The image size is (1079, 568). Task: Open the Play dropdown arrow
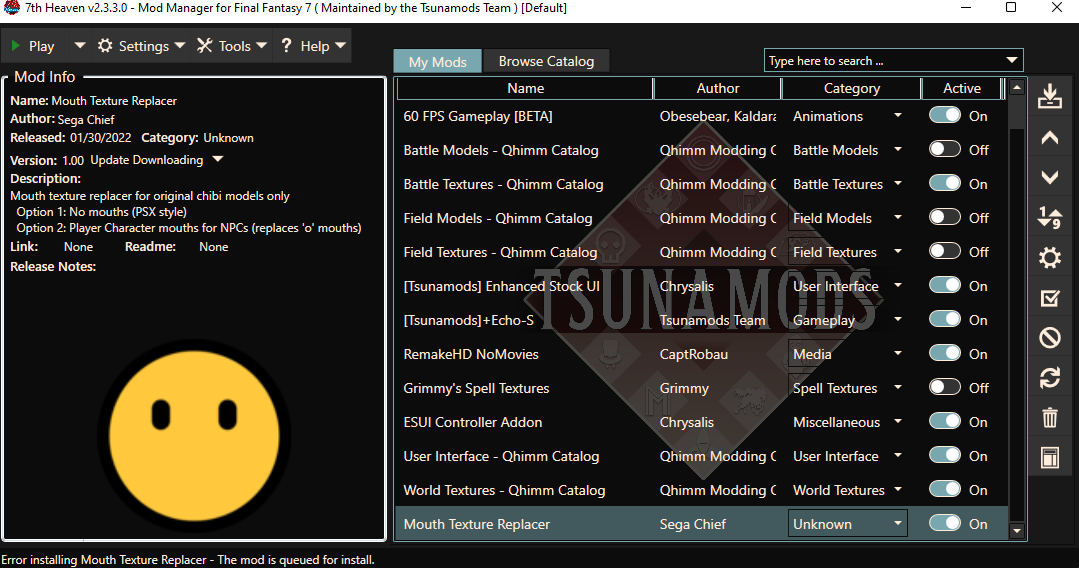(79, 46)
